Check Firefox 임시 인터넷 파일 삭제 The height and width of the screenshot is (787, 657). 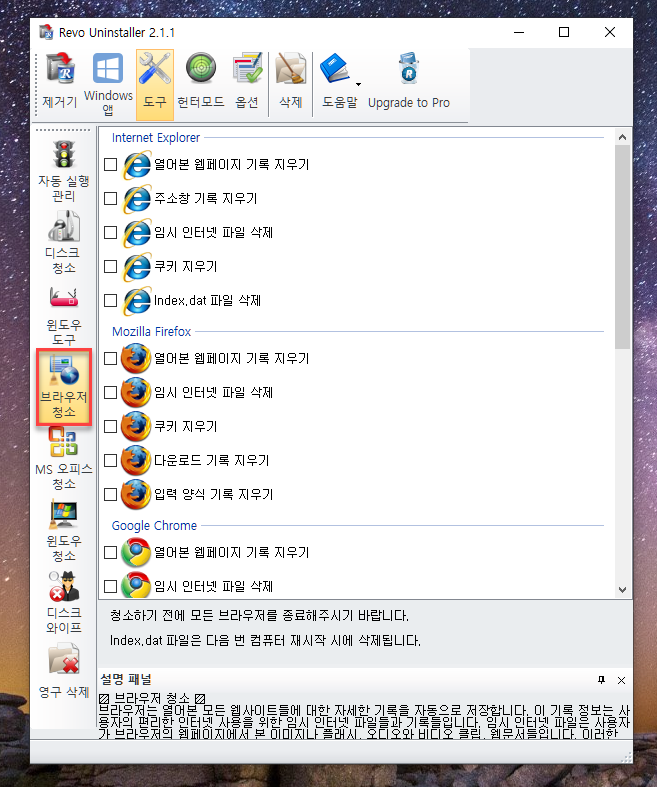tap(110, 392)
